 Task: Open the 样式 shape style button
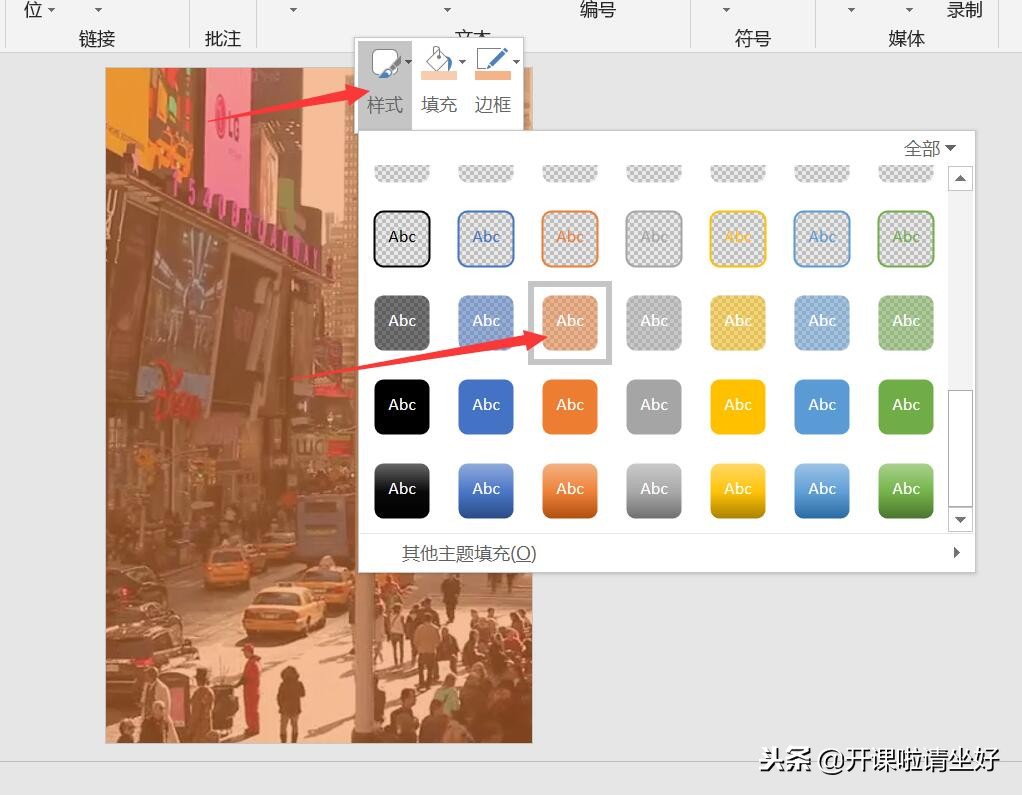point(385,85)
